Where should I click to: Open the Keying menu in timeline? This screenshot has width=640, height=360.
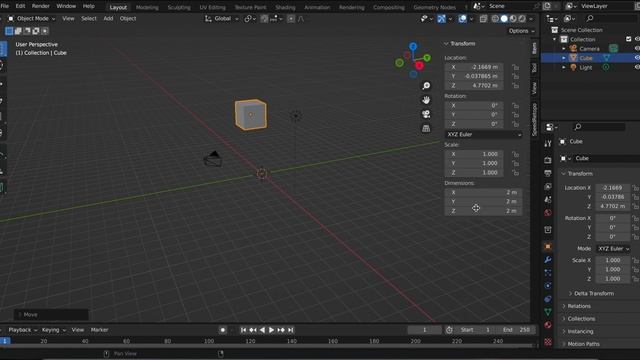[x=53, y=330]
